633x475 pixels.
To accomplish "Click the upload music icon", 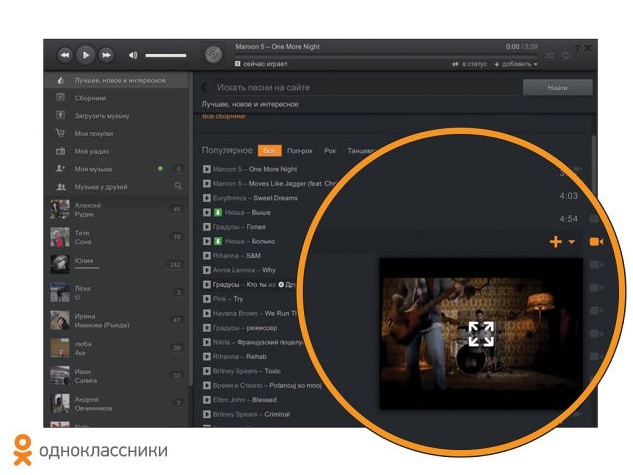I will pos(60,115).
